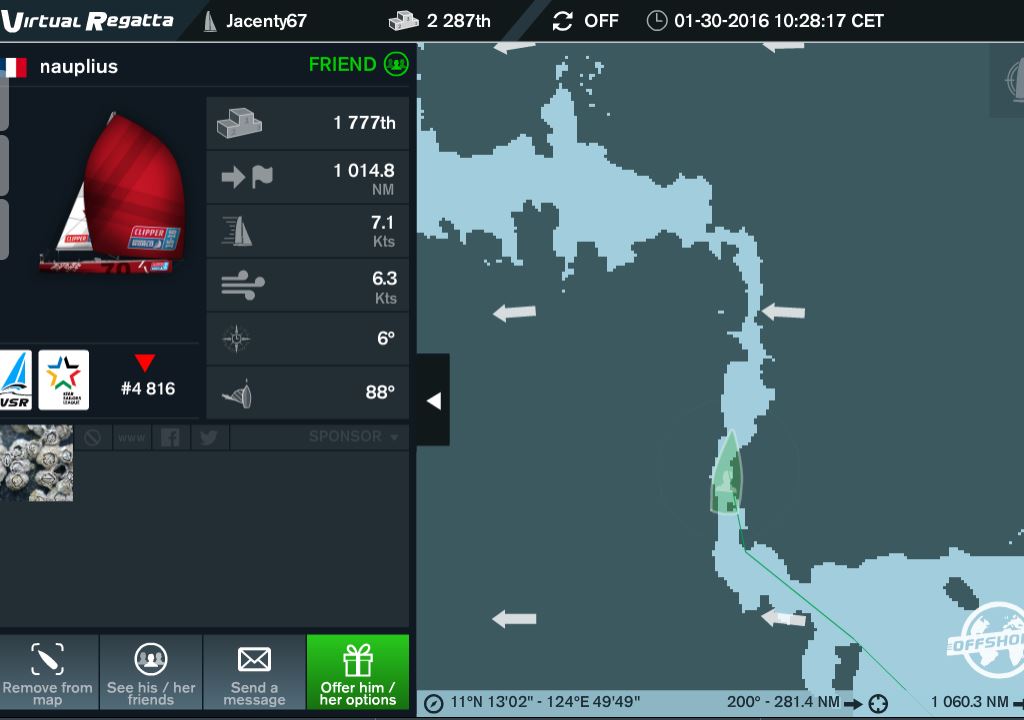This screenshot has width=1024, height=720.
Task: Click the 11°N 13'02" coordinates readout
Action: pyautogui.click(x=545, y=702)
